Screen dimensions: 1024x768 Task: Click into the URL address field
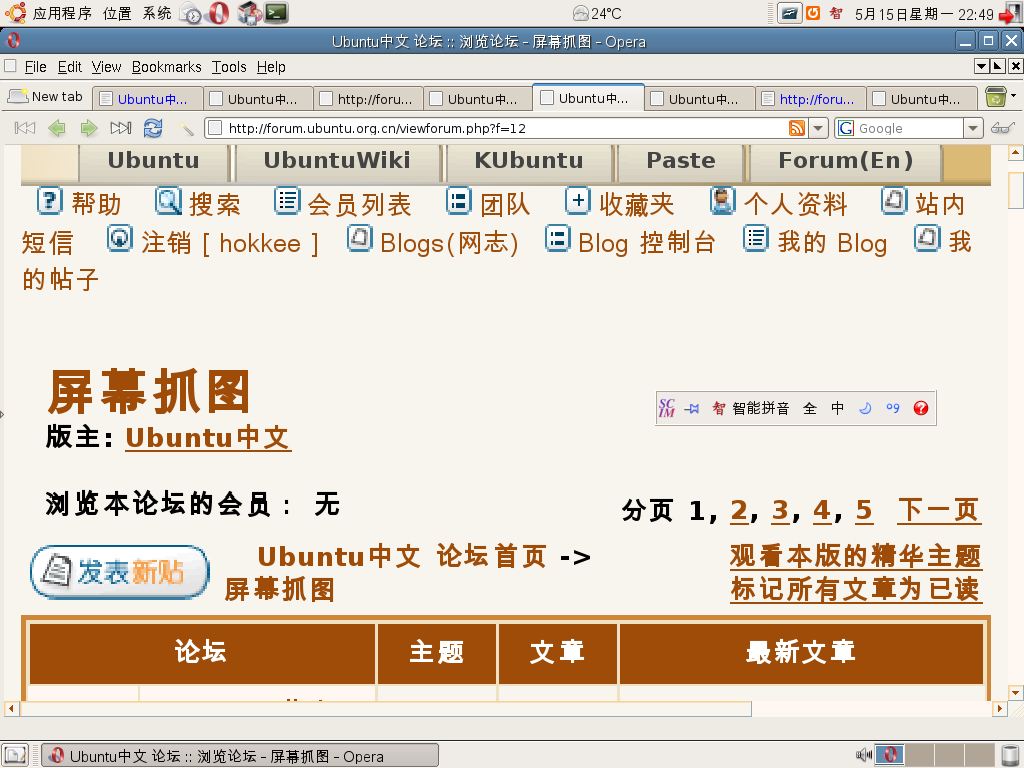point(506,128)
